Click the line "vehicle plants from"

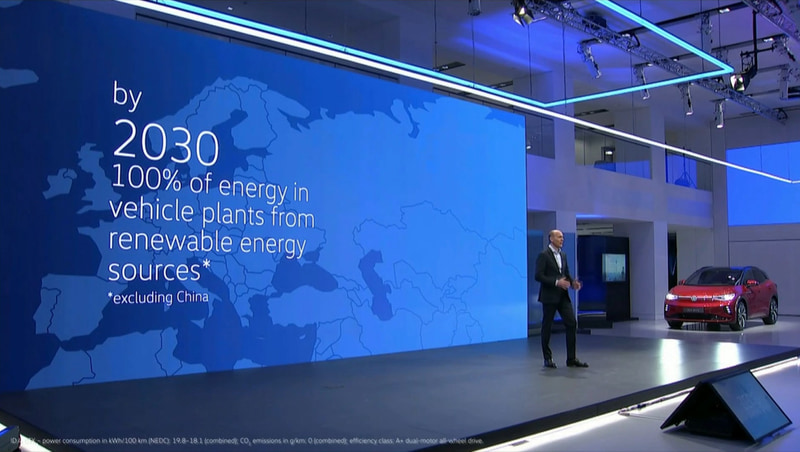211,213
